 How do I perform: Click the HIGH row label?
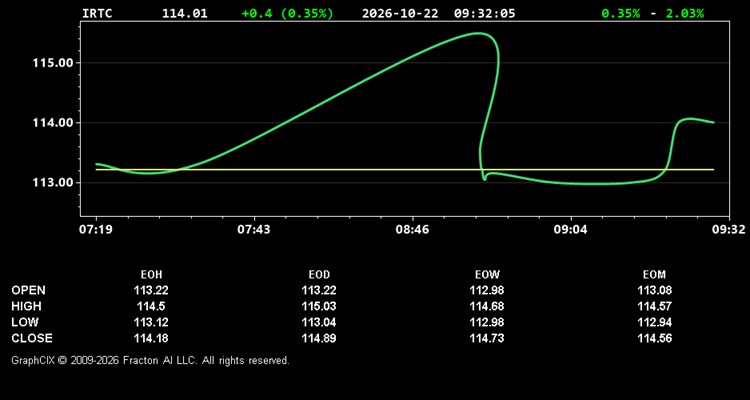point(26,306)
